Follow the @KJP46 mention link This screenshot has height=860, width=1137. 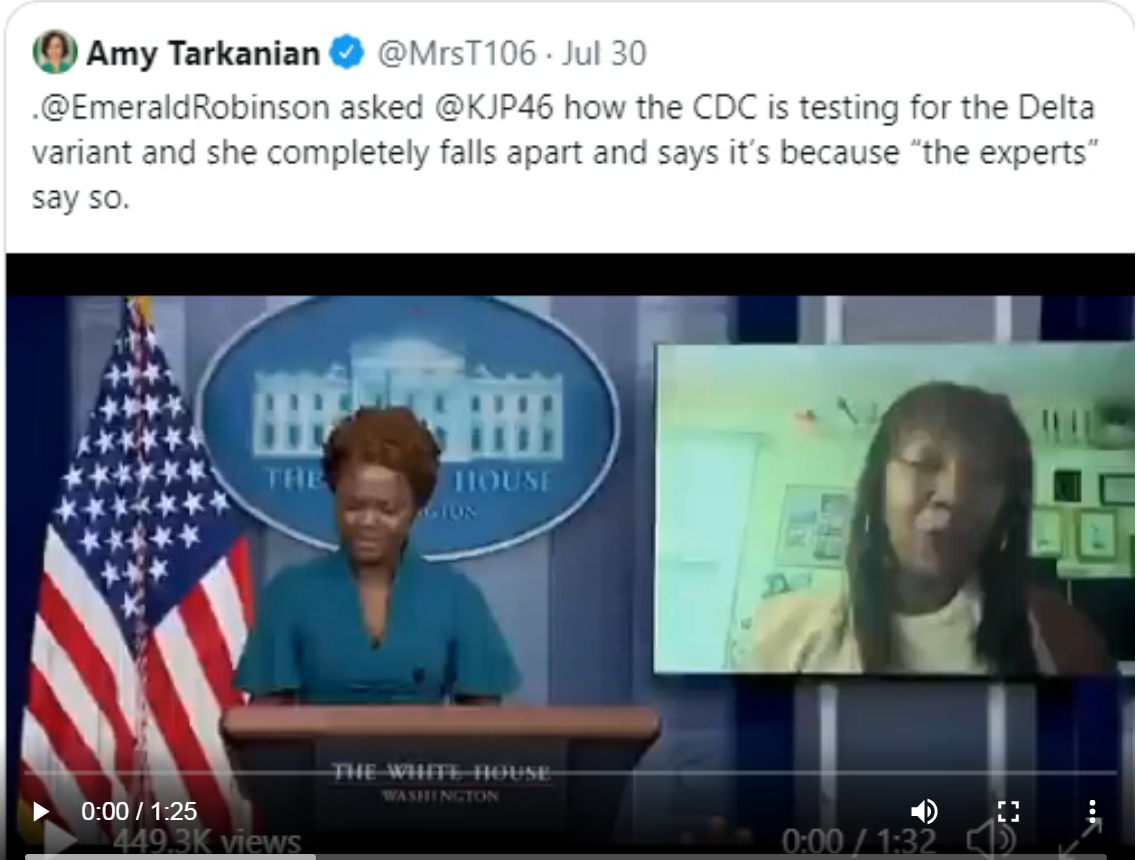click(x=495, y=107)
